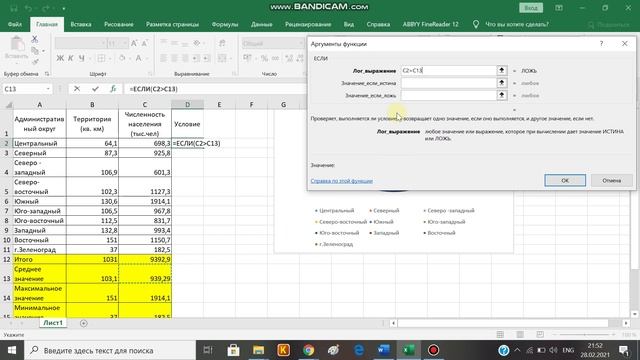Switch to the Разметка страницы tab

[172, 24]
